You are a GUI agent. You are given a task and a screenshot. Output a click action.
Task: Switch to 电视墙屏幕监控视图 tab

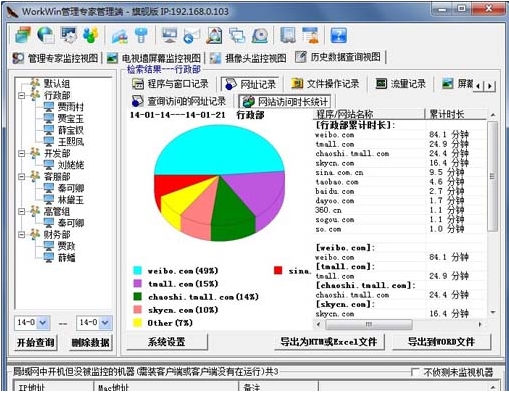pyautogui.click(x=154, y=58)
